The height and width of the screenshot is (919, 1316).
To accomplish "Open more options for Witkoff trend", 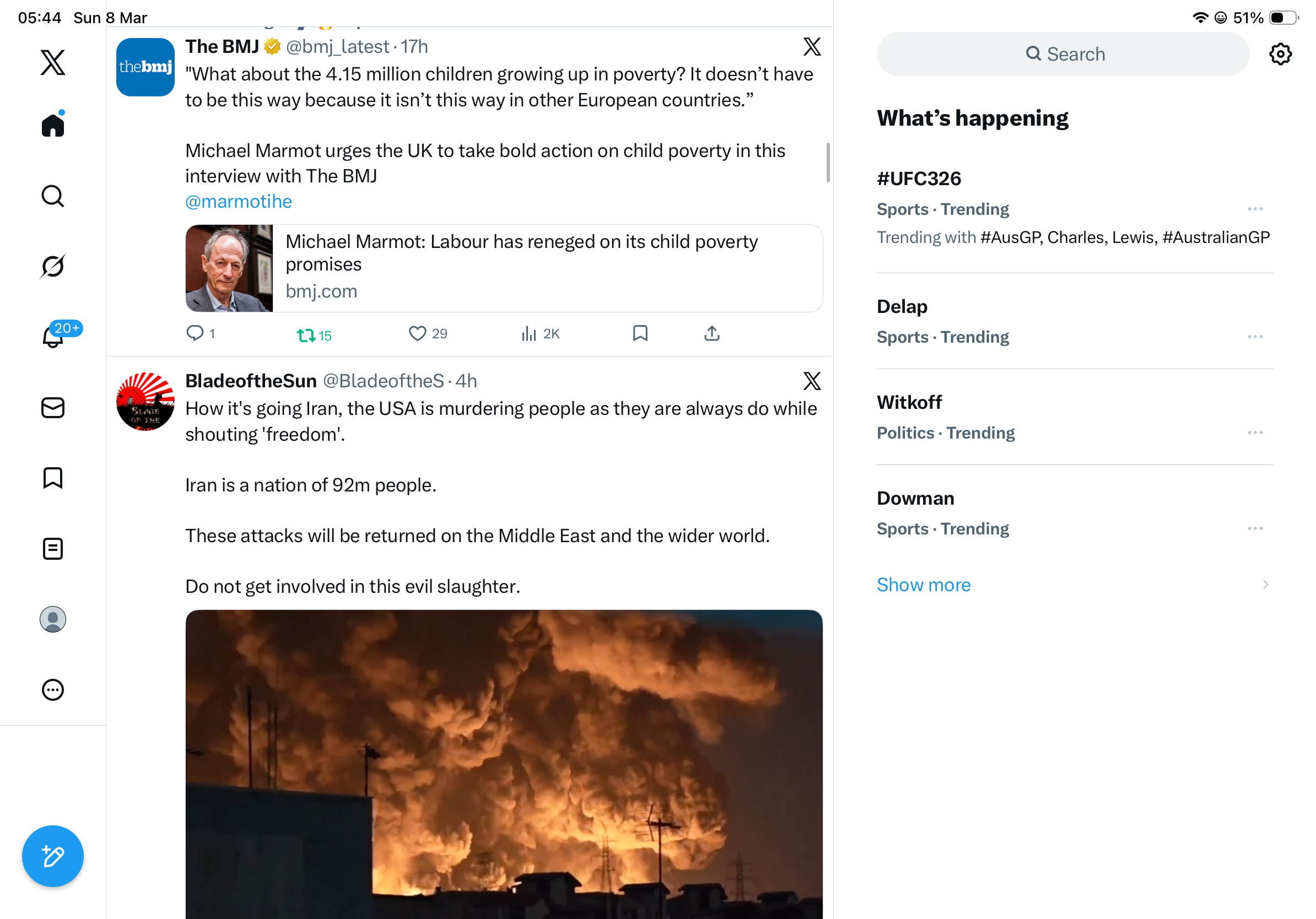I will 1255,433.
